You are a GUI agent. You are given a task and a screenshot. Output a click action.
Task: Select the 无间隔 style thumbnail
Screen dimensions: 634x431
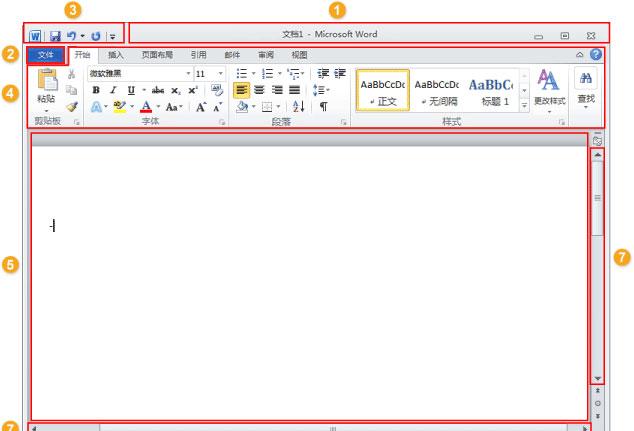[437, 90]
